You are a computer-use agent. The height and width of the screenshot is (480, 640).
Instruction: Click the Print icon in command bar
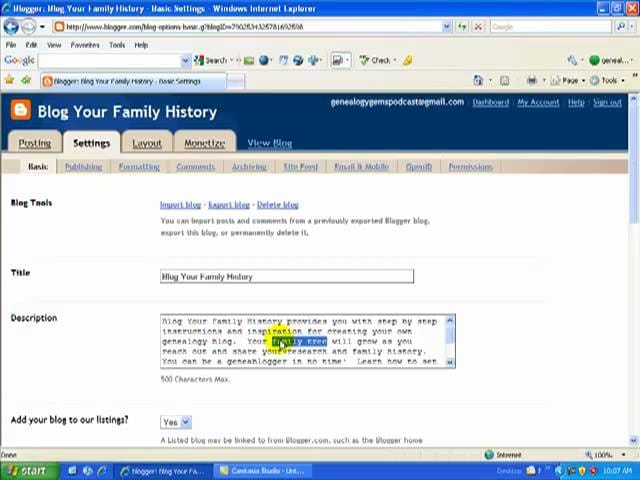(532, 81)
